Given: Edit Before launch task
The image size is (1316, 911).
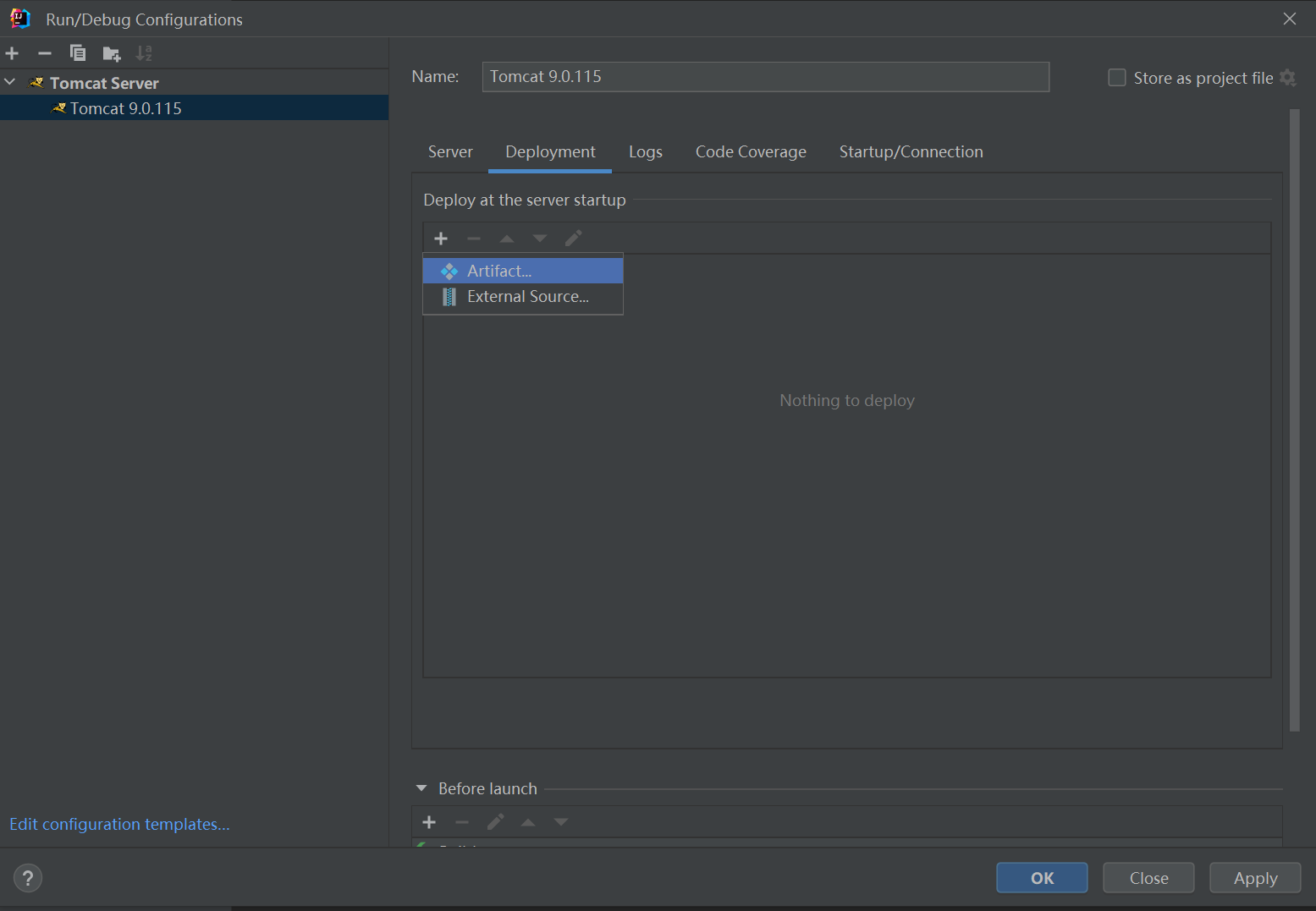Looking at the screenshot, I should click(495, 822).
